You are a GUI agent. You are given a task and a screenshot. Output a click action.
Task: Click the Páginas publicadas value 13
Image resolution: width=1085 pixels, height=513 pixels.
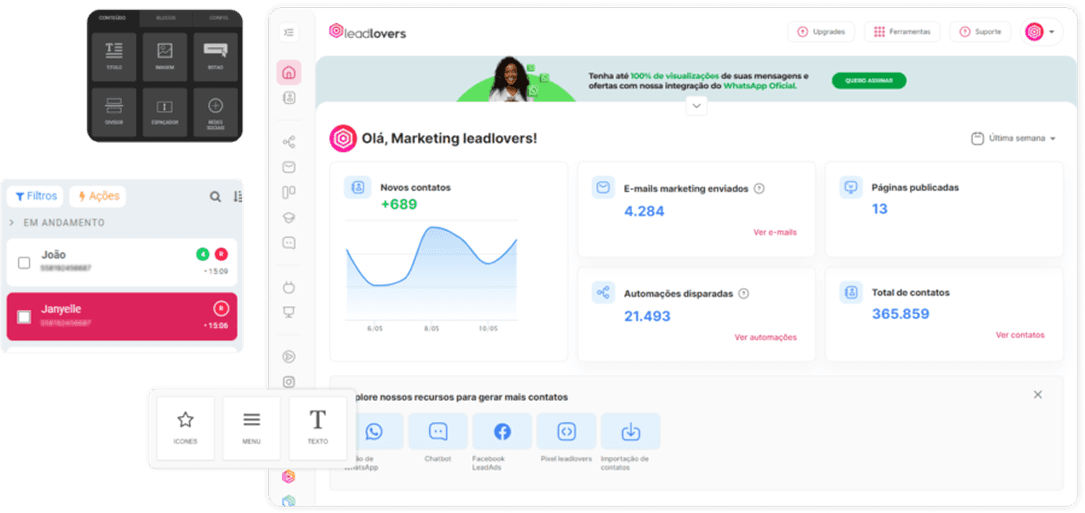(879, 209)
